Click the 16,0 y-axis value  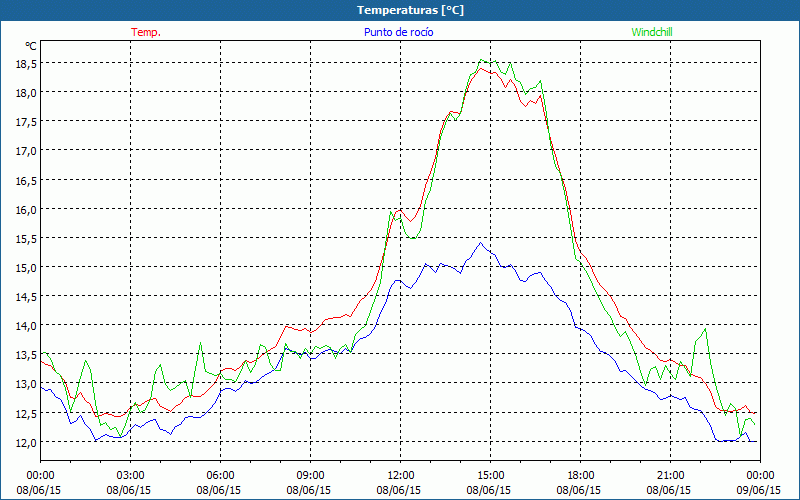point(26,209)
